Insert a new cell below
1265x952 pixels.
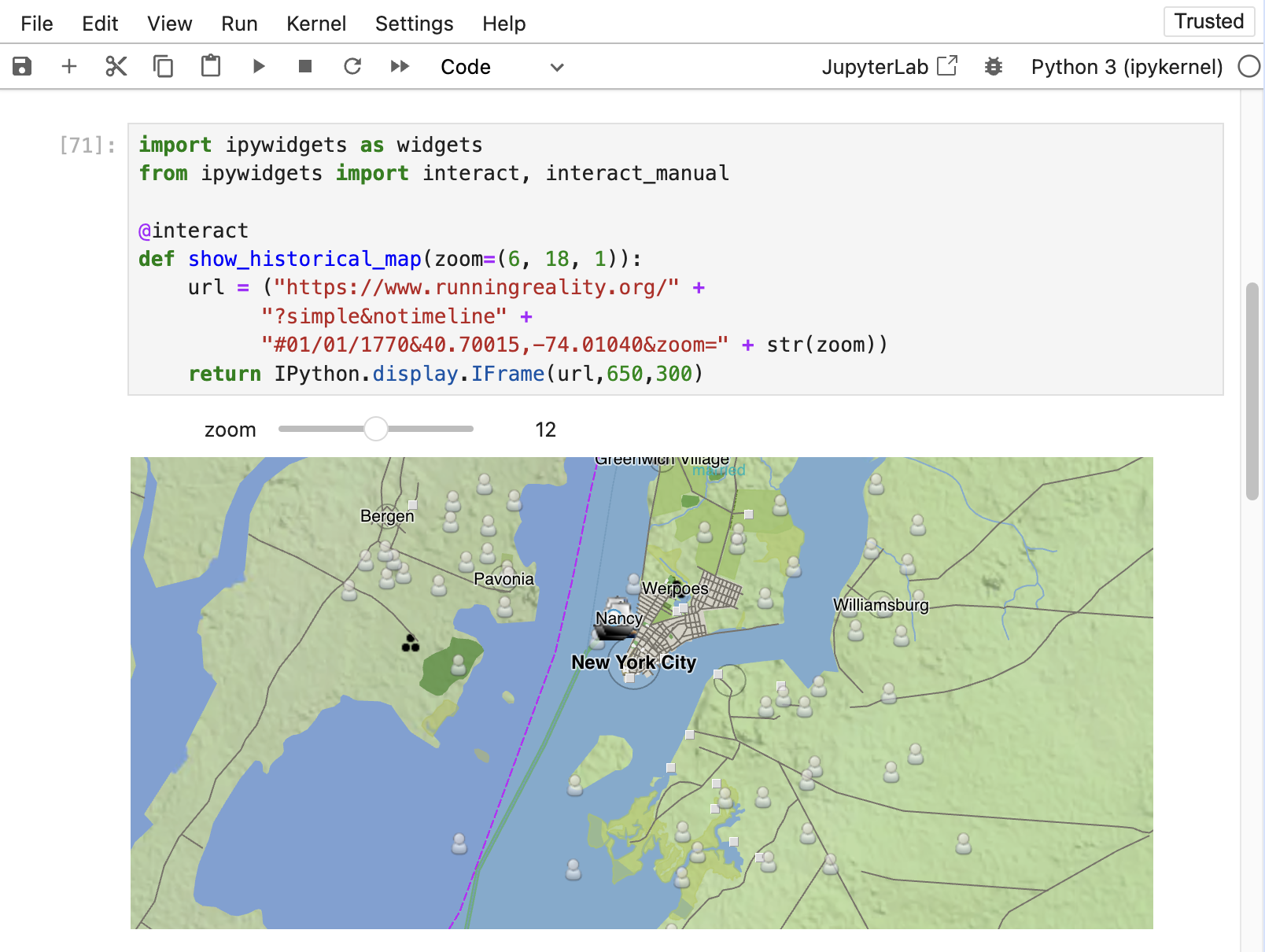point(69,66)
